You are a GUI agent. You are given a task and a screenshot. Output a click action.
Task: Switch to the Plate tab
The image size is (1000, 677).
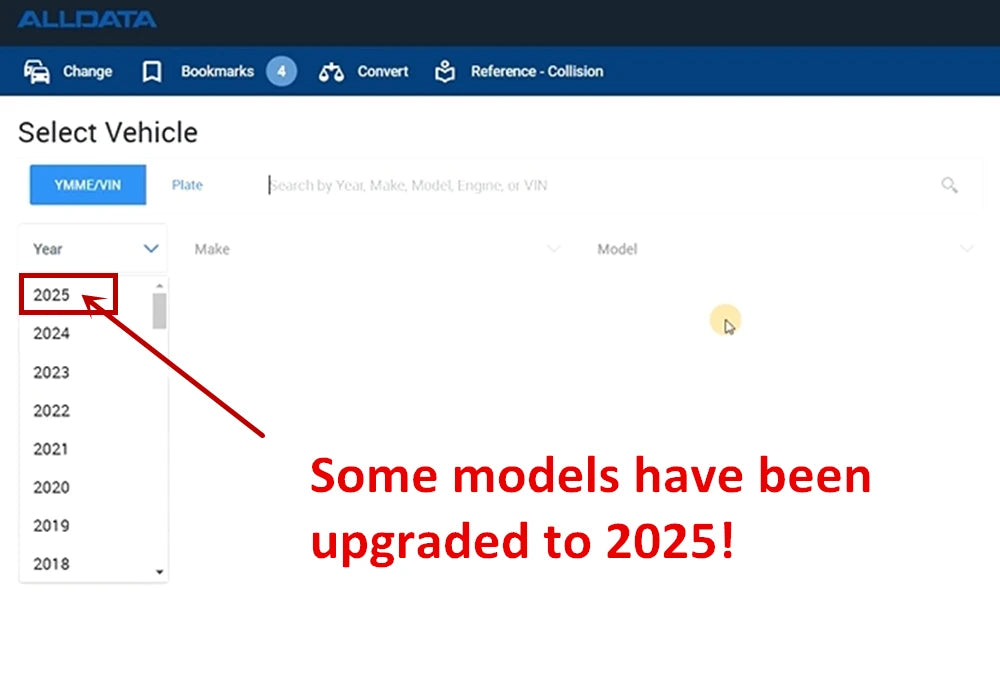(187, 185)
